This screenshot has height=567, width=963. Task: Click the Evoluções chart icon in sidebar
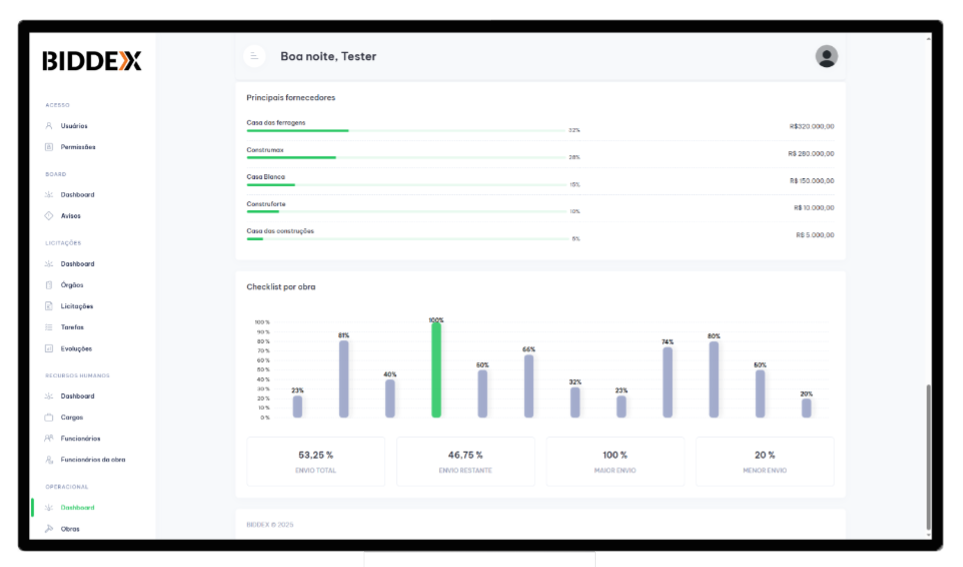(x=49, y=349)
